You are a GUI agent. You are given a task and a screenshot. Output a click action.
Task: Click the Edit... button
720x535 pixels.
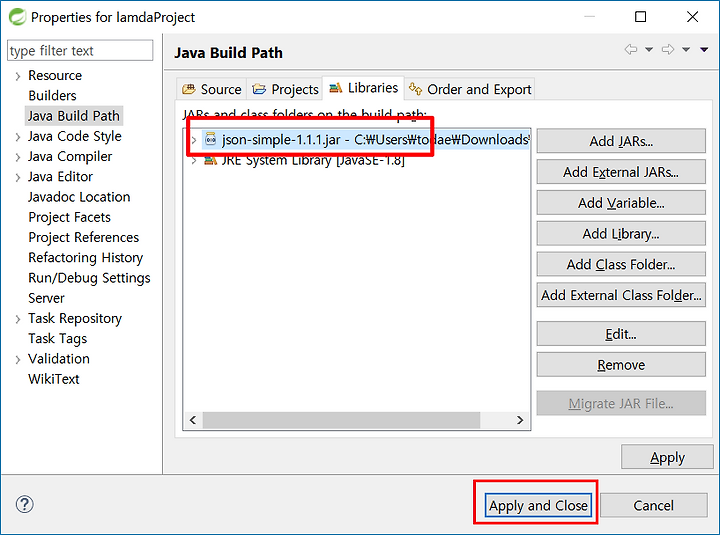coord(621,334)
